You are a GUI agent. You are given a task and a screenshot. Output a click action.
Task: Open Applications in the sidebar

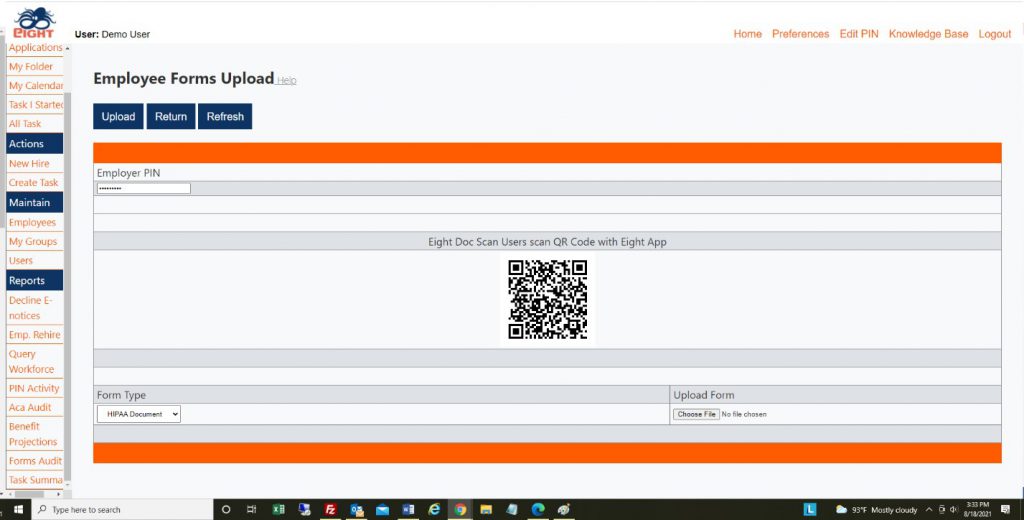tap(35, 48)
